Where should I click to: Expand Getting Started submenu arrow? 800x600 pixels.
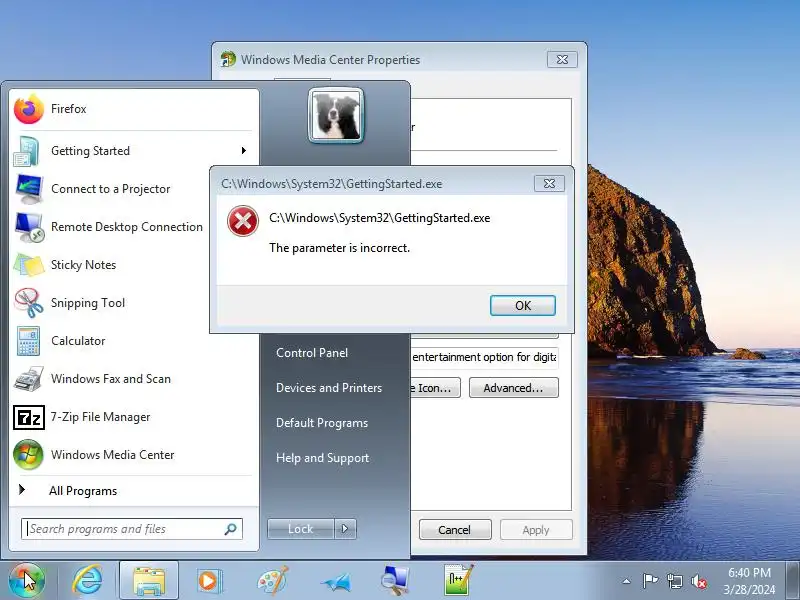pos(244,151)
